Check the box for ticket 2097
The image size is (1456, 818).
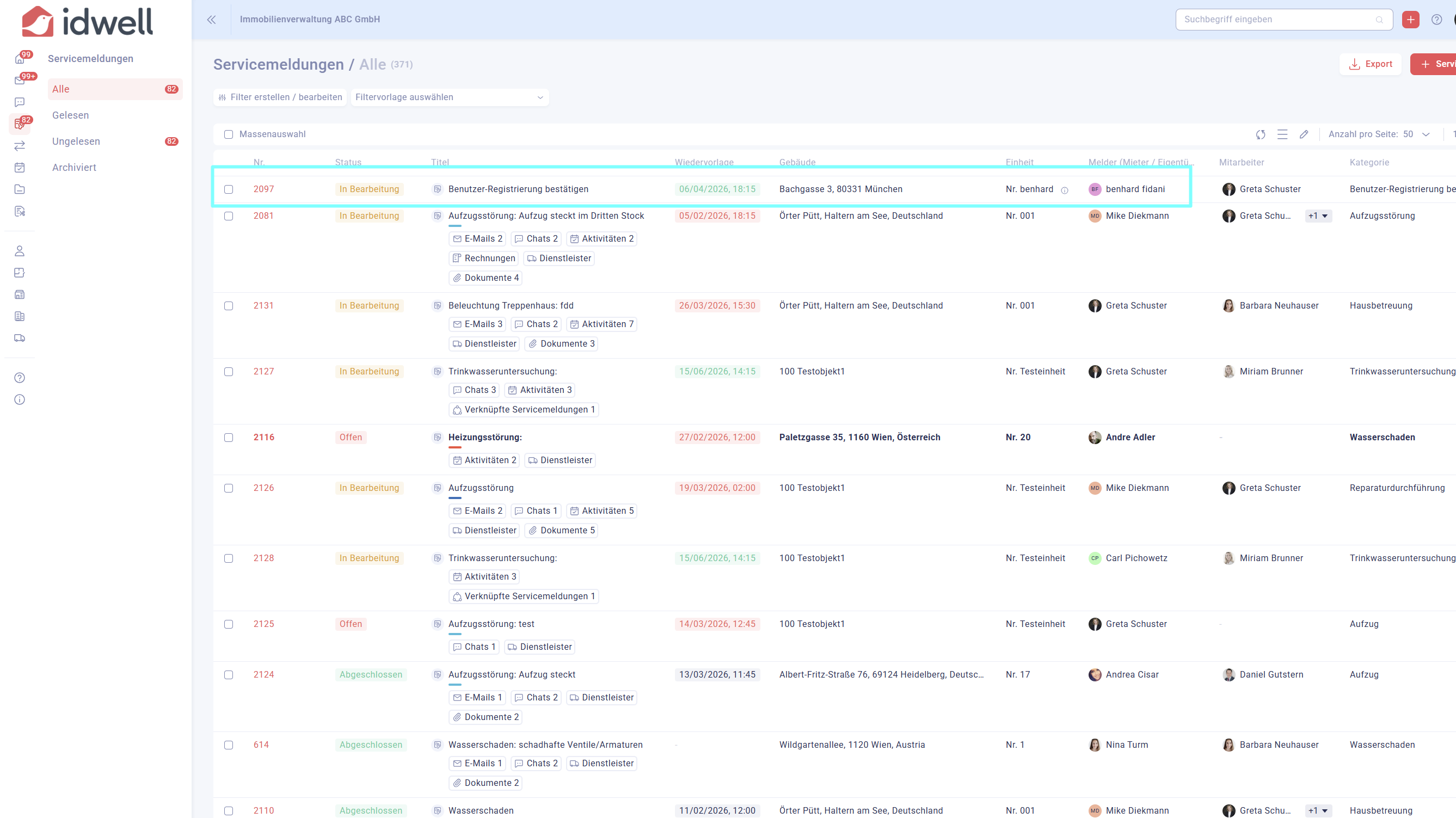click(229, 189)
